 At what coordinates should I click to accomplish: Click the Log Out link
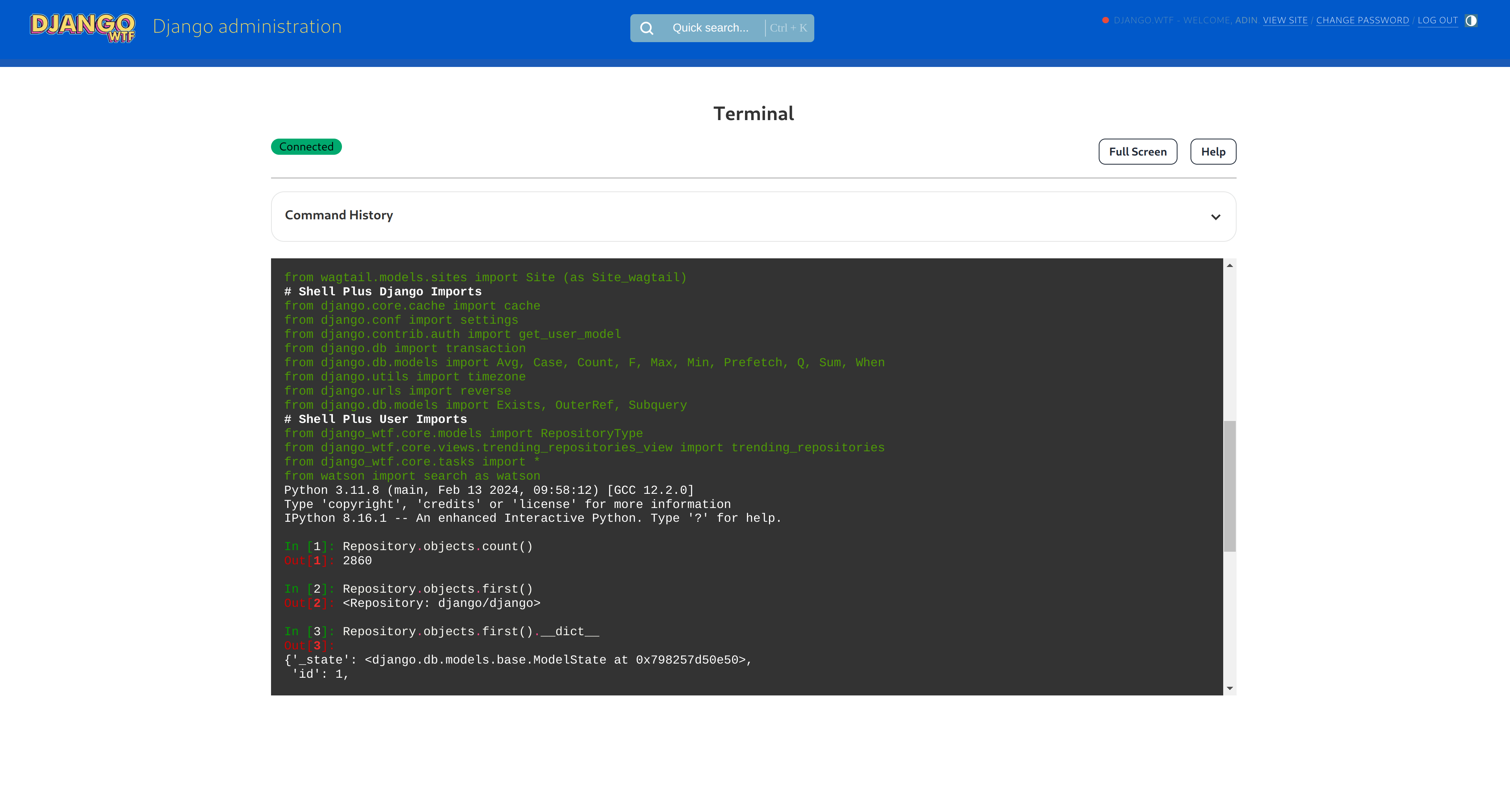pyautogui.click(x=1437, y=20)
